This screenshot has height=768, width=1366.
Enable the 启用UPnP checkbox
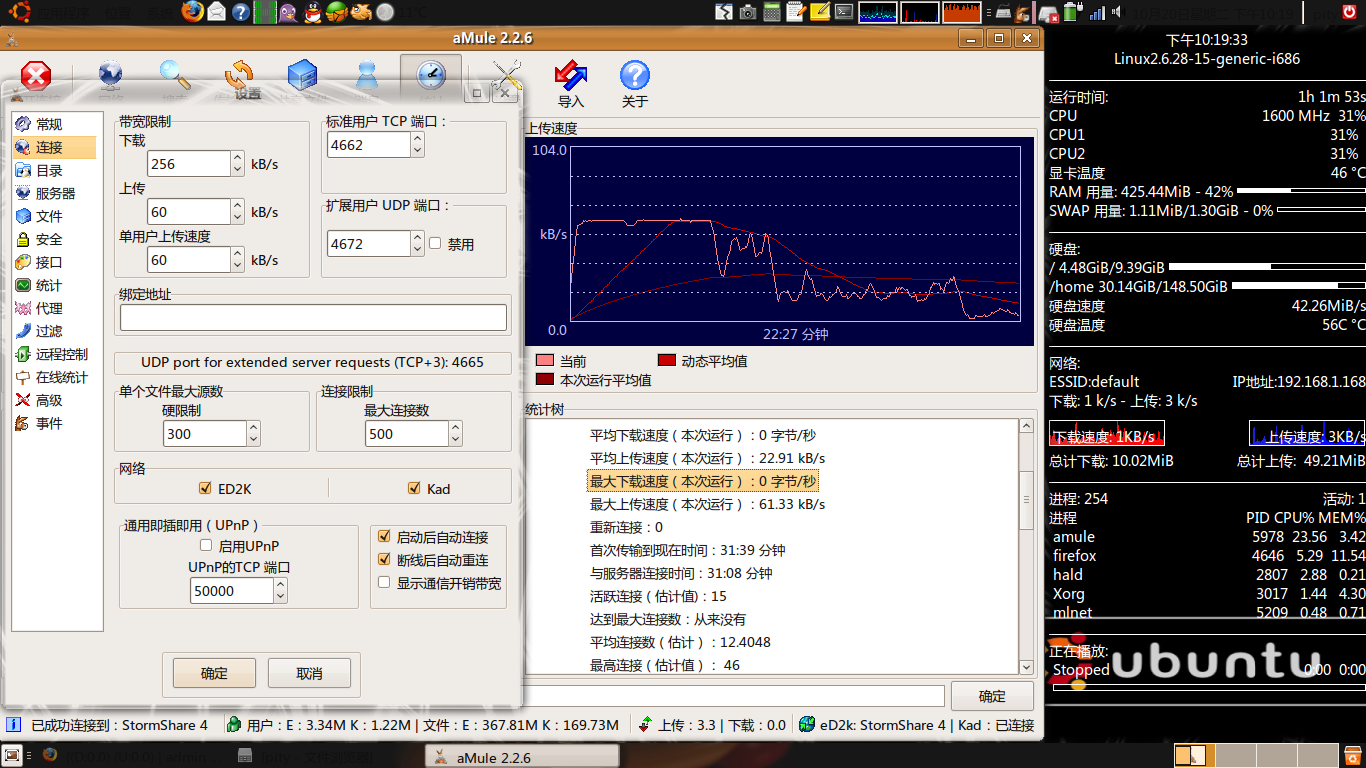point(206,545)
